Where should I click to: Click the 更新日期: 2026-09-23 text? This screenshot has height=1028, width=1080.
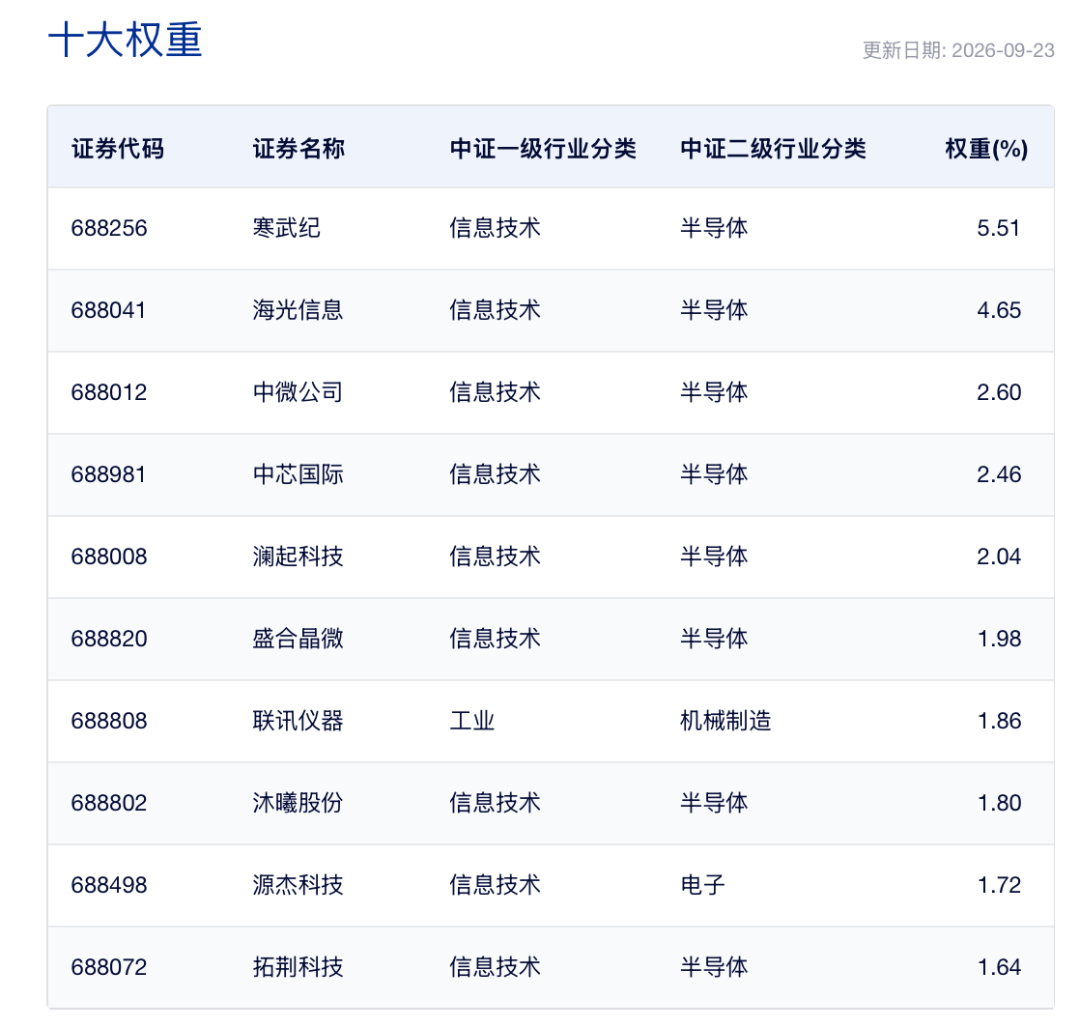point(958,50)
